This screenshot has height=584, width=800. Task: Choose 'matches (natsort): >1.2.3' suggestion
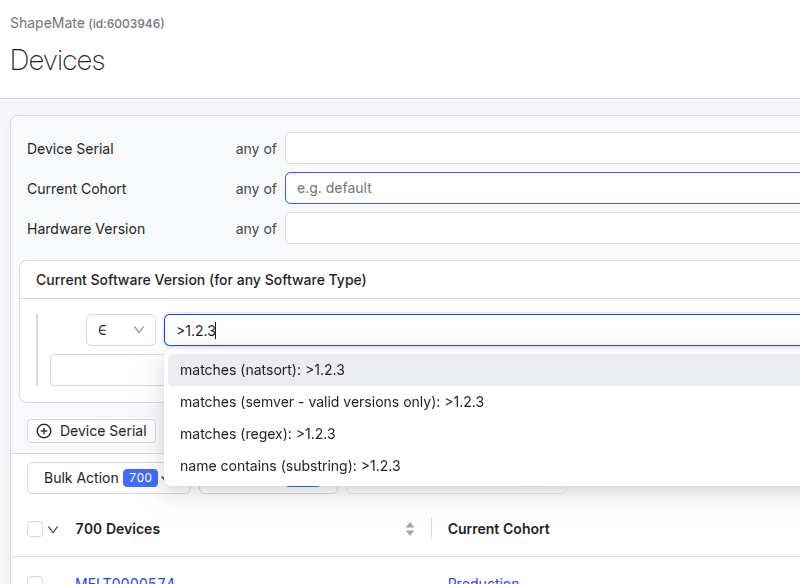(x=262, y=370)
